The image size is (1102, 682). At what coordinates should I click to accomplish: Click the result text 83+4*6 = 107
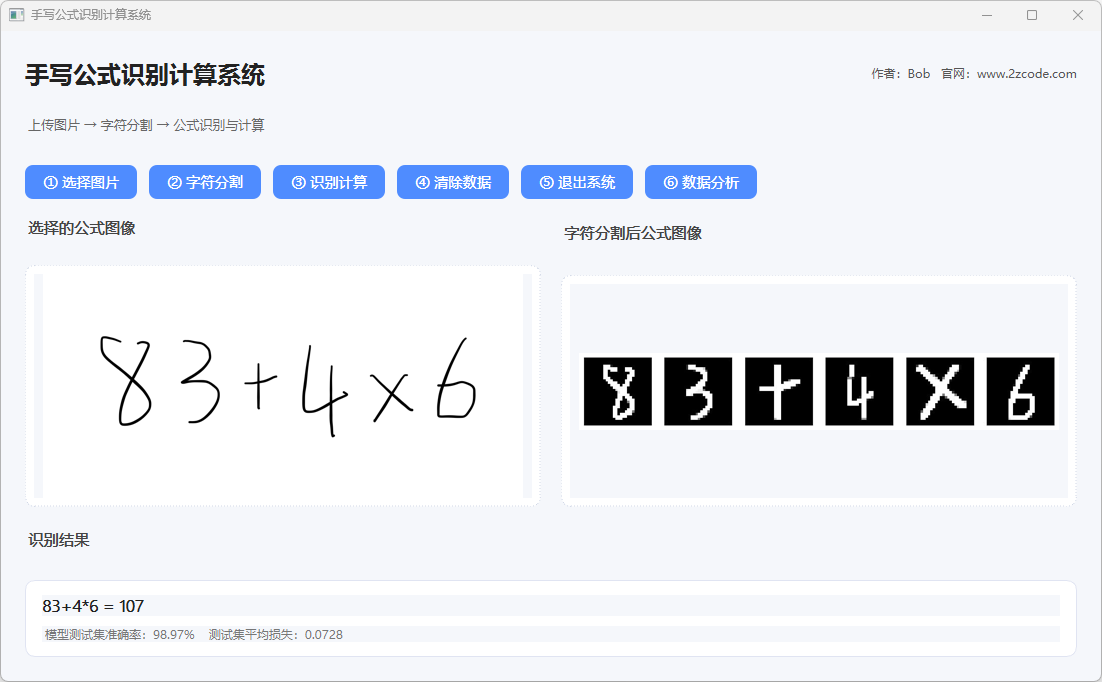[x=94, y=606]
